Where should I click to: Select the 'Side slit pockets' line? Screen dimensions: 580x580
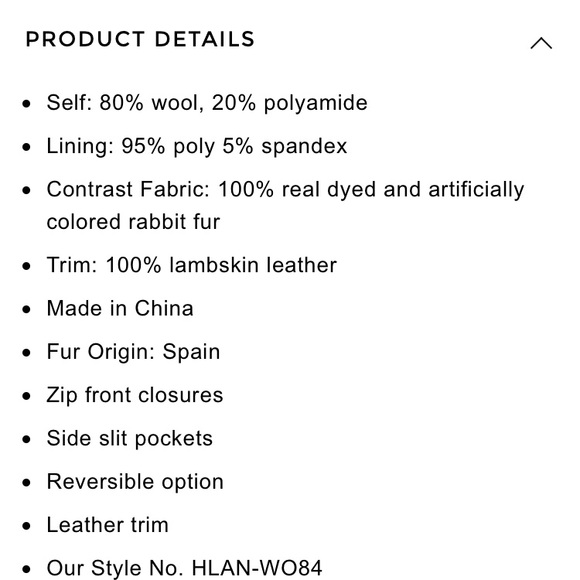point(129,438)
